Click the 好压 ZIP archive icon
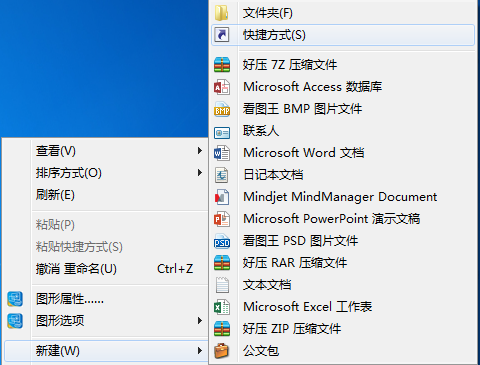This screenshot has height=365, width=480. point(222,329)
